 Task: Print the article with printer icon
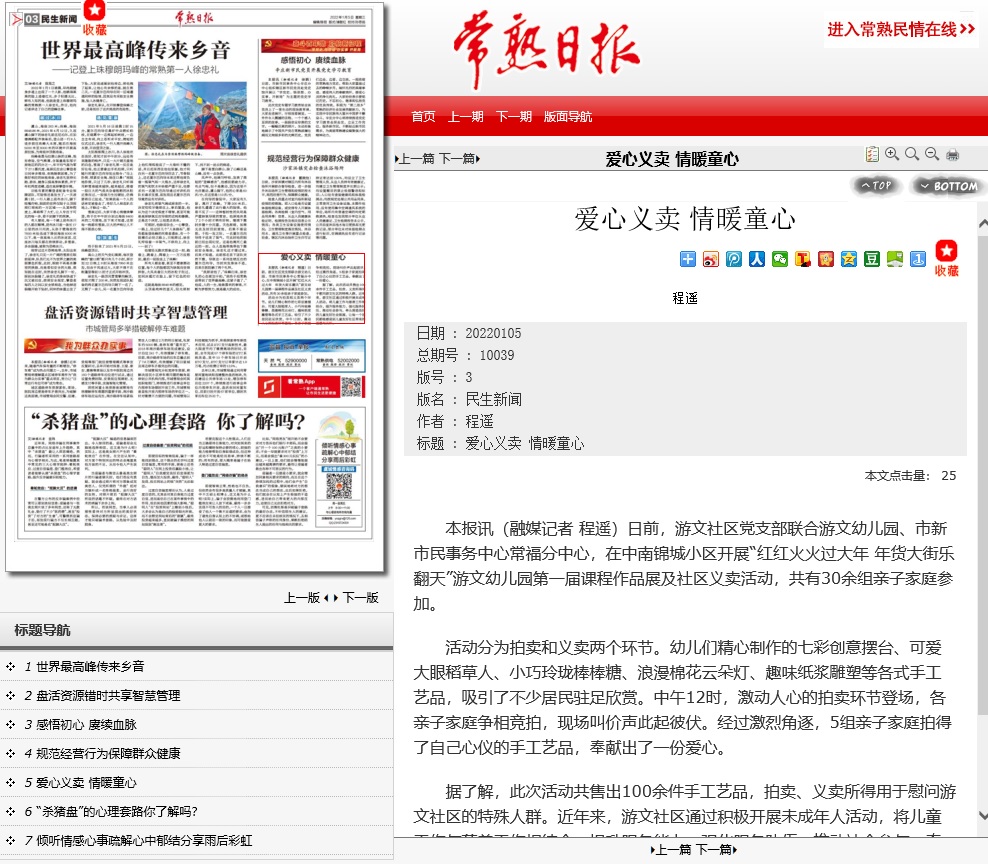click(953, 155)
